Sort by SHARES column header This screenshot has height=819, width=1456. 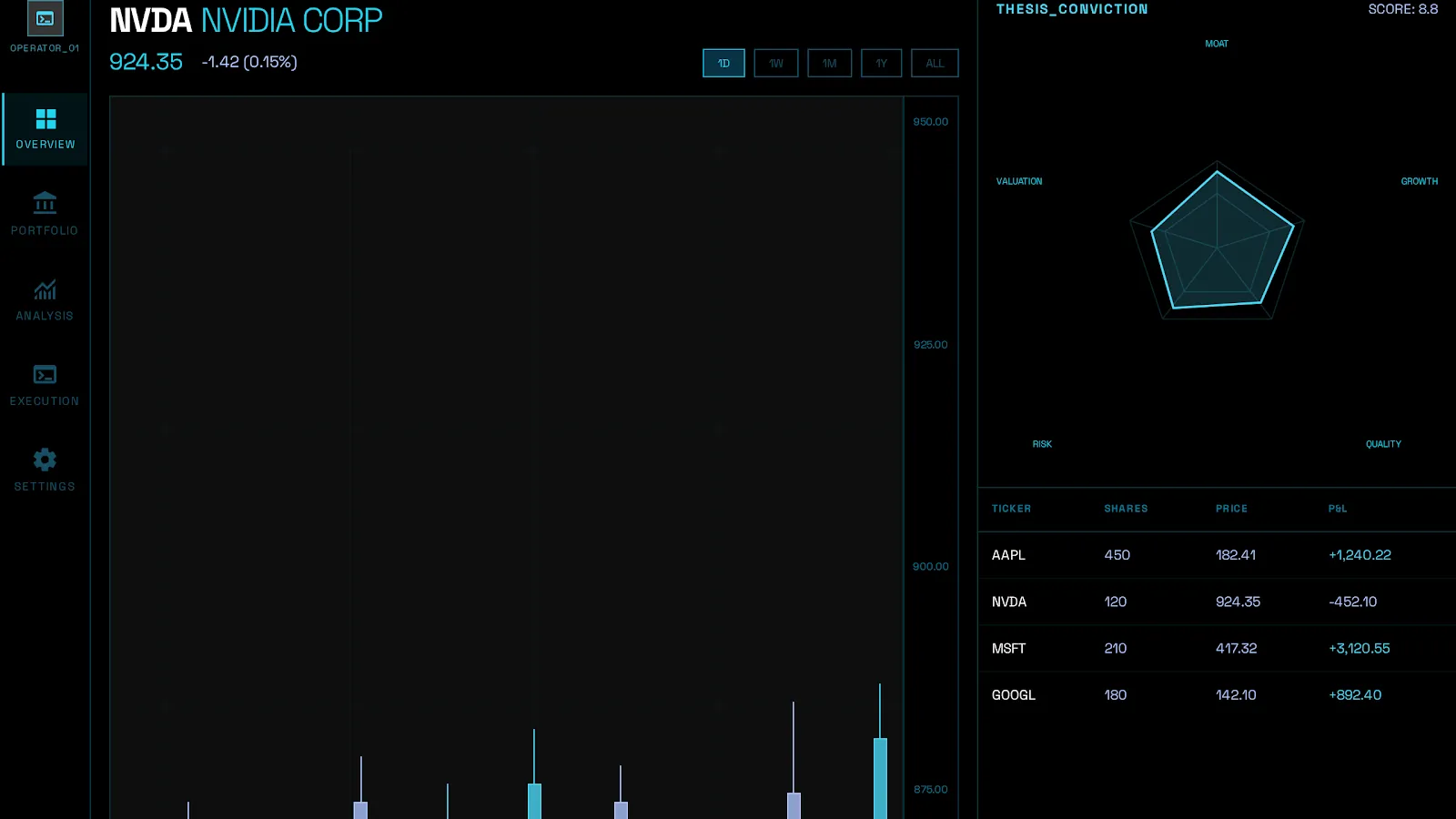tap(1126, 509)
